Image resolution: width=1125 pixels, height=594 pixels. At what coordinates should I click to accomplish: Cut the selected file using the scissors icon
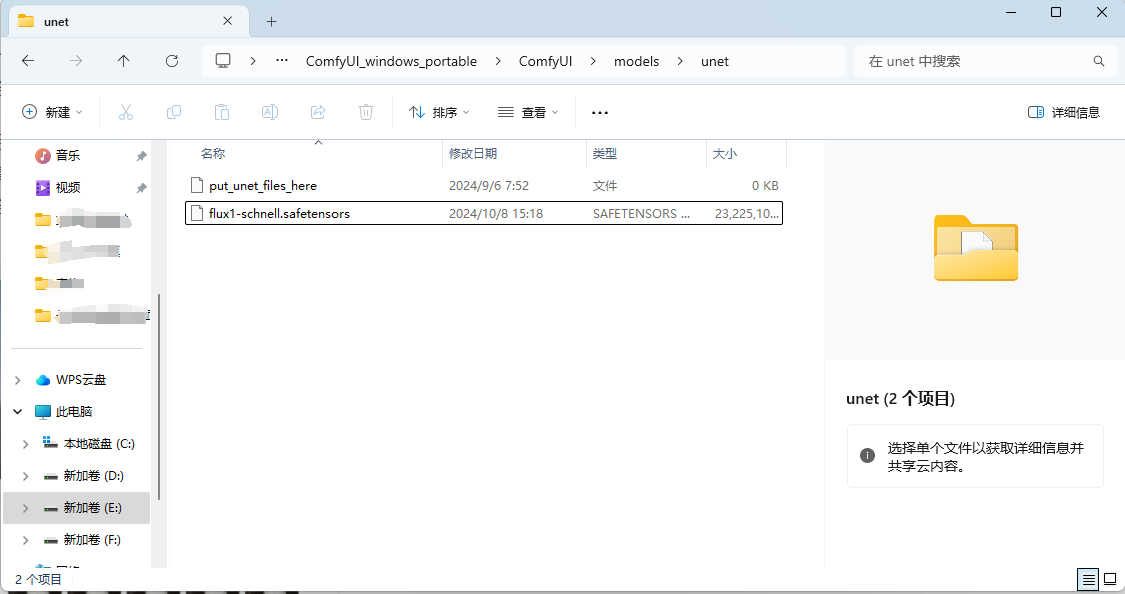pos(126,112)
